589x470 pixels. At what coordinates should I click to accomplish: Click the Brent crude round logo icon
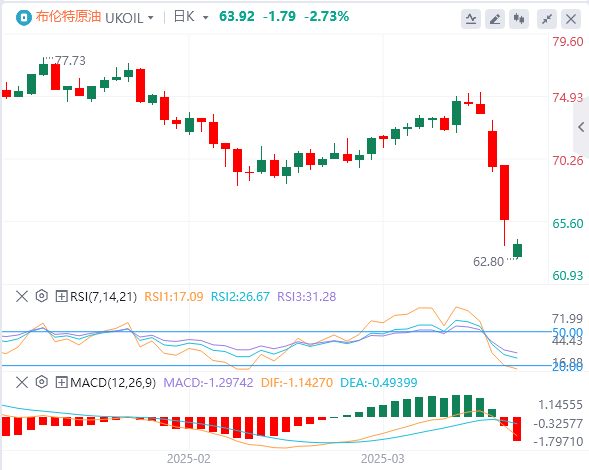tap(23, 17)
